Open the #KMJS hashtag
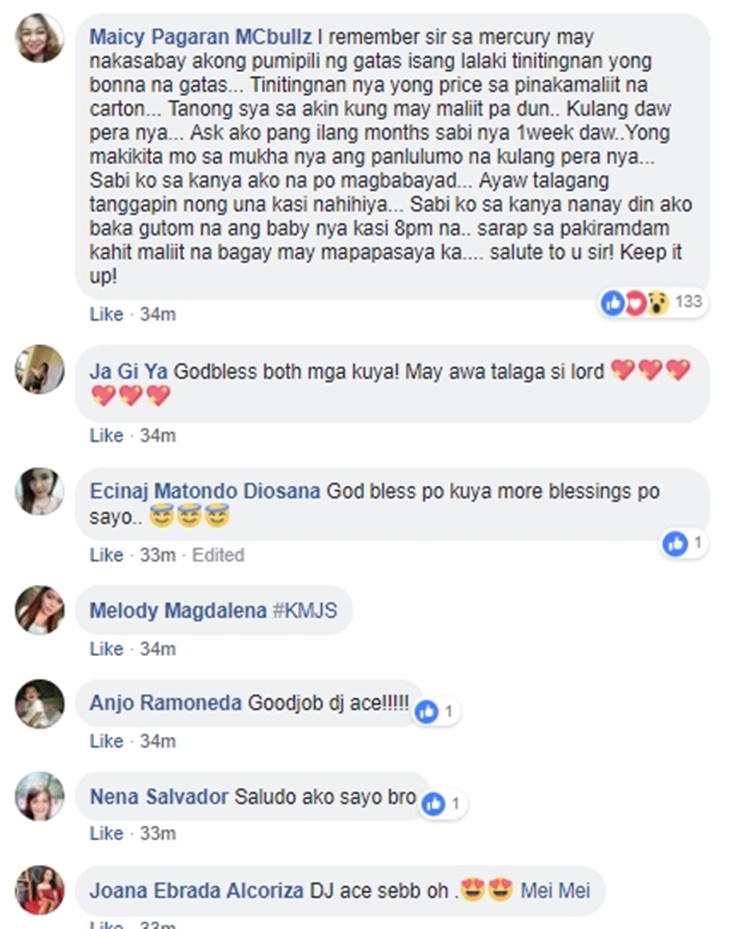Viewport: 750px width, 929px height. (305, 610)
